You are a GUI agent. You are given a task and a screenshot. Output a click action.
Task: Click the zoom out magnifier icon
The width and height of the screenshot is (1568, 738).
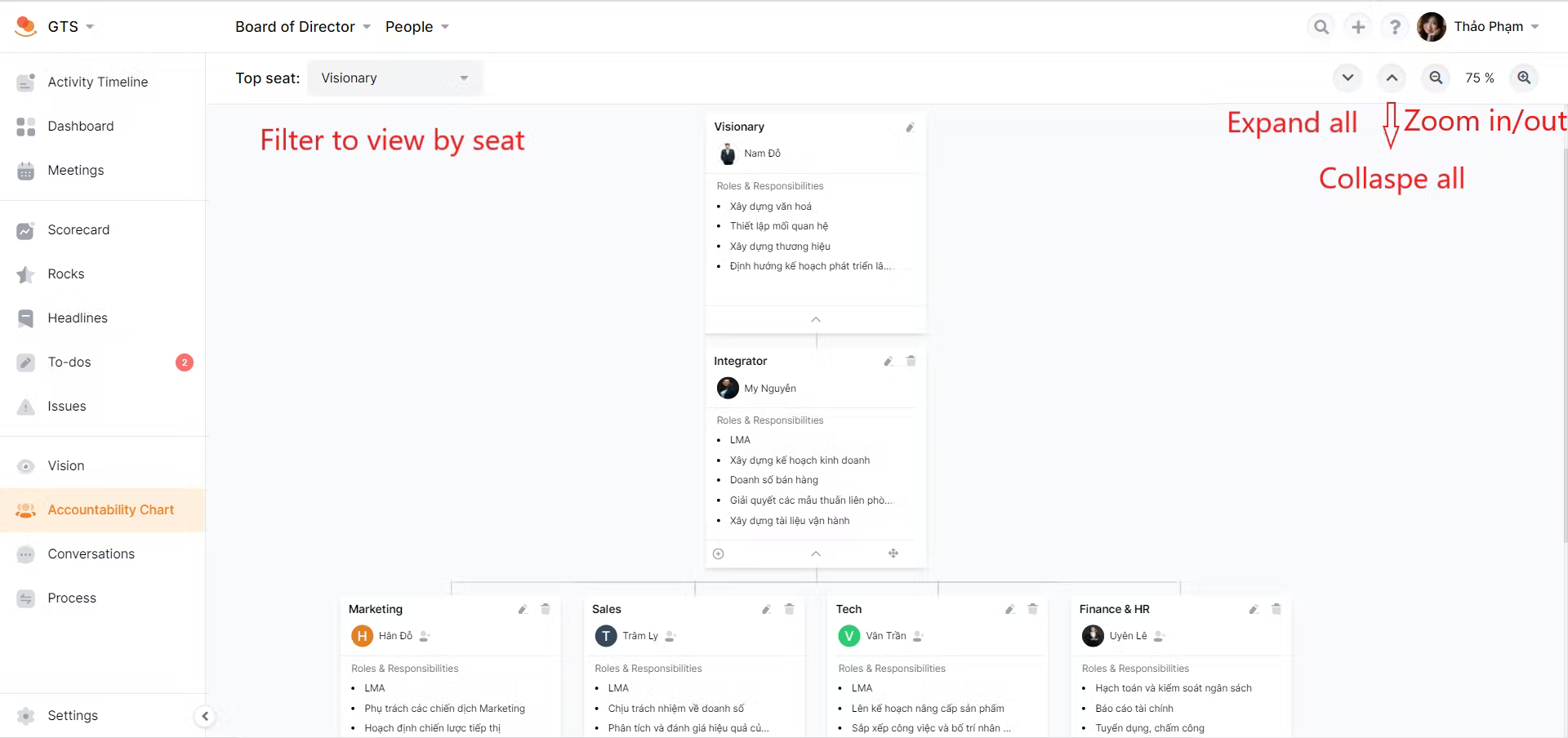[1435, 78]
